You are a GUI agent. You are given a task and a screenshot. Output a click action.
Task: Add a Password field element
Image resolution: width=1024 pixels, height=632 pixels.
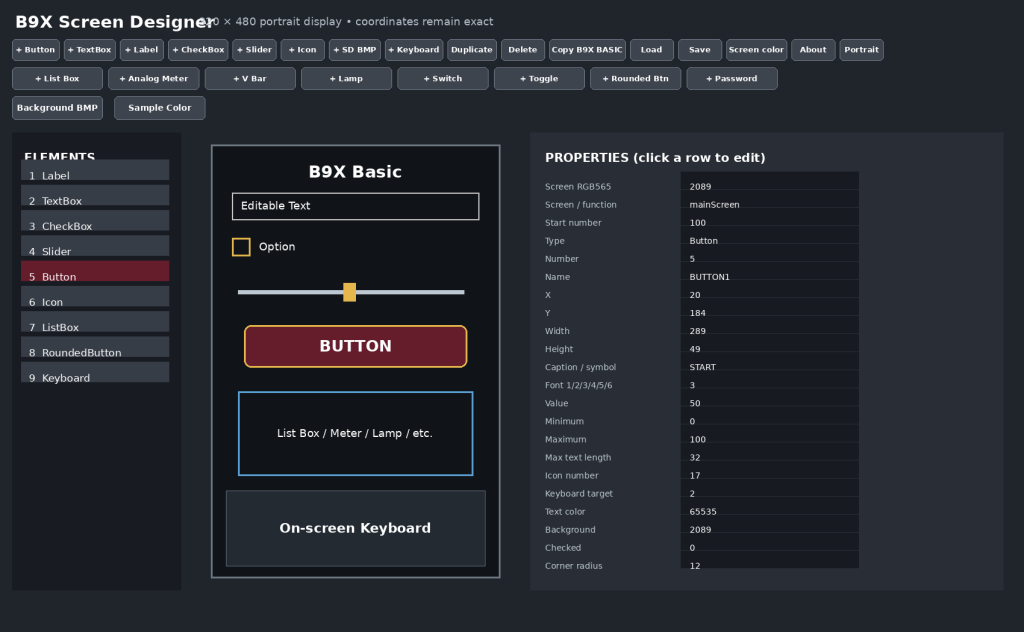coord(732,78)
